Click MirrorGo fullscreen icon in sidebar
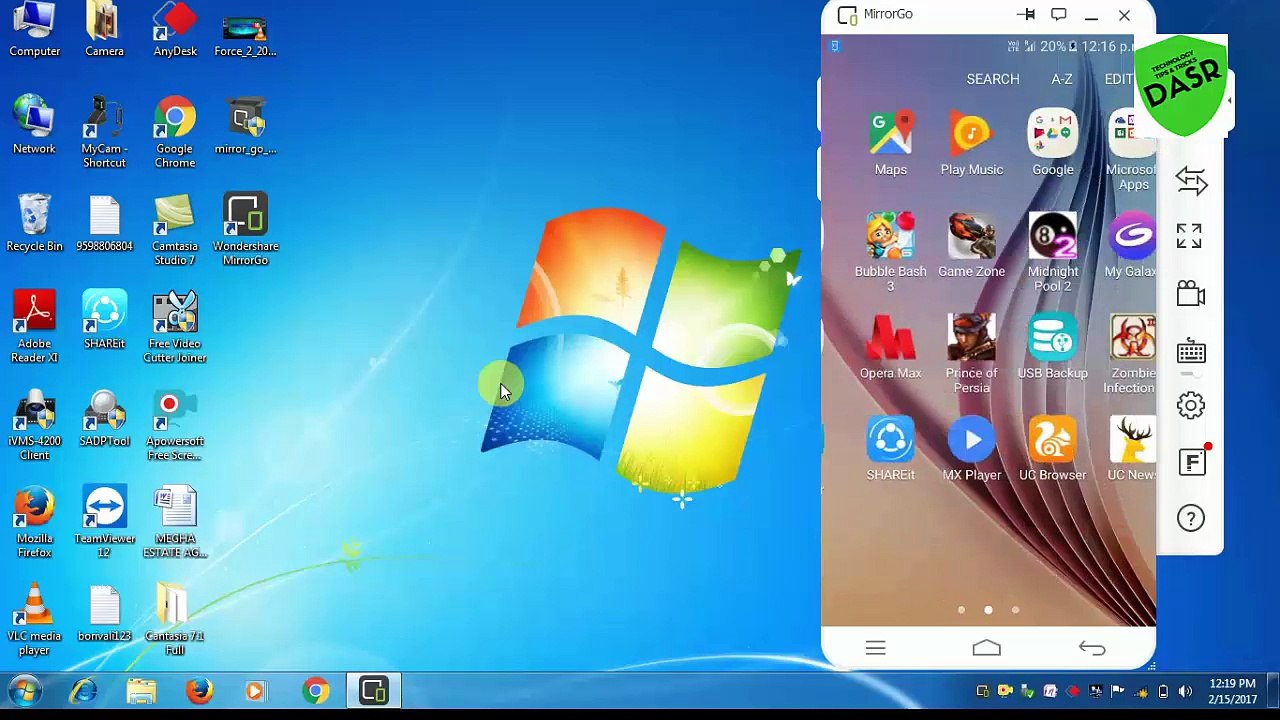This screenshot has width=1280, height=720. pos(1189,236)
